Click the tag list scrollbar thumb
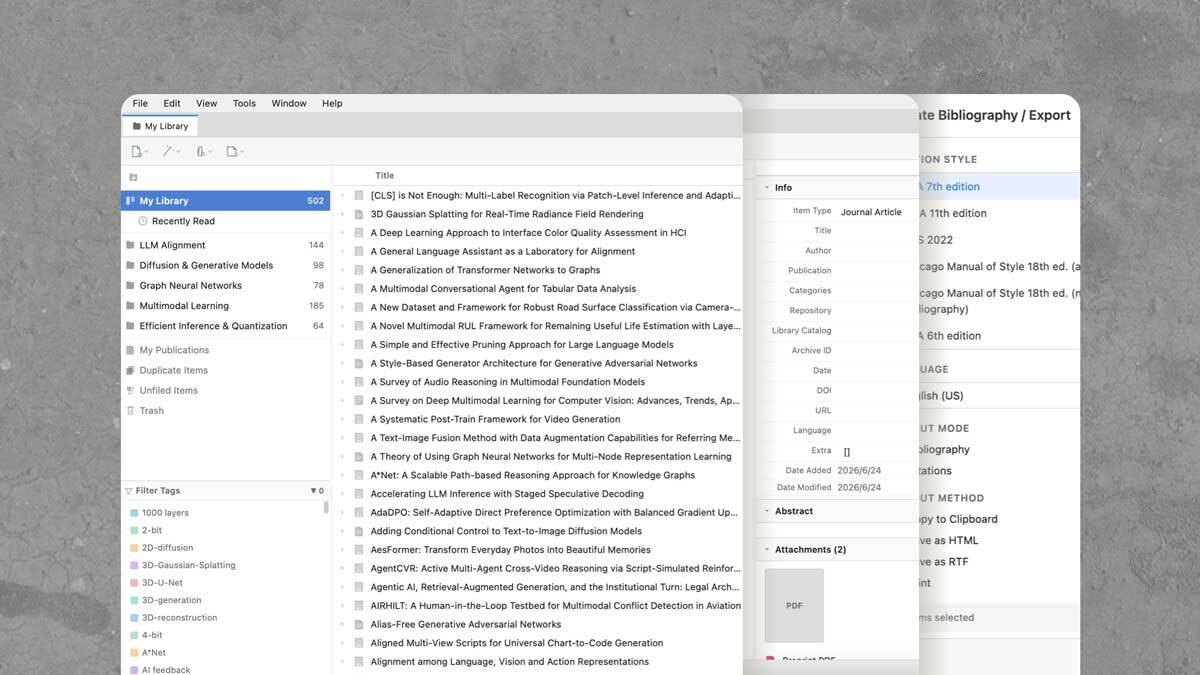 [326, 507]
